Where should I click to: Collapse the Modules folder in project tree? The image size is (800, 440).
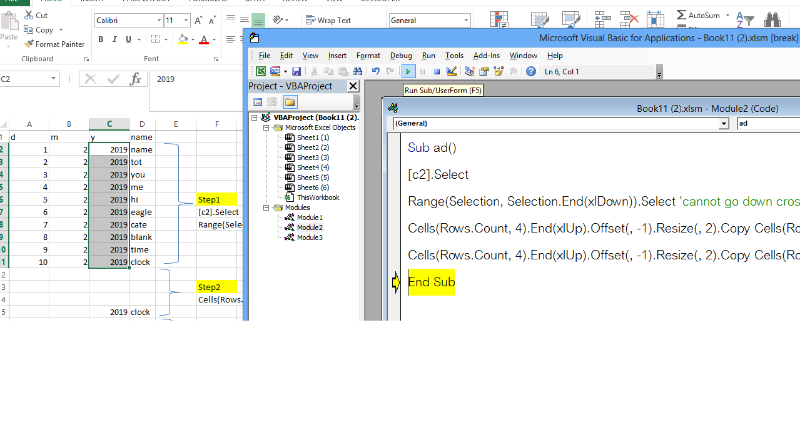(266, 207)
